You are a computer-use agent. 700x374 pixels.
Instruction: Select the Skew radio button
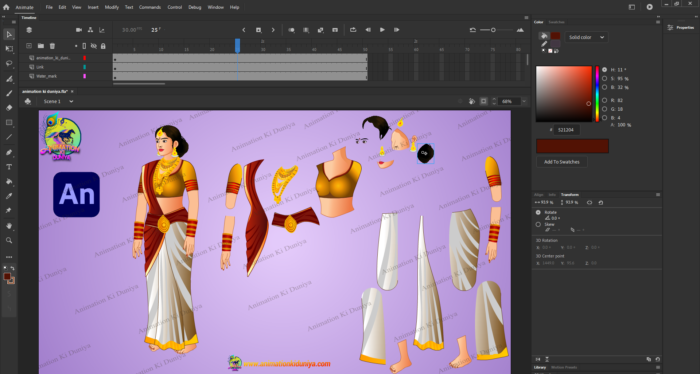point(538,224)
